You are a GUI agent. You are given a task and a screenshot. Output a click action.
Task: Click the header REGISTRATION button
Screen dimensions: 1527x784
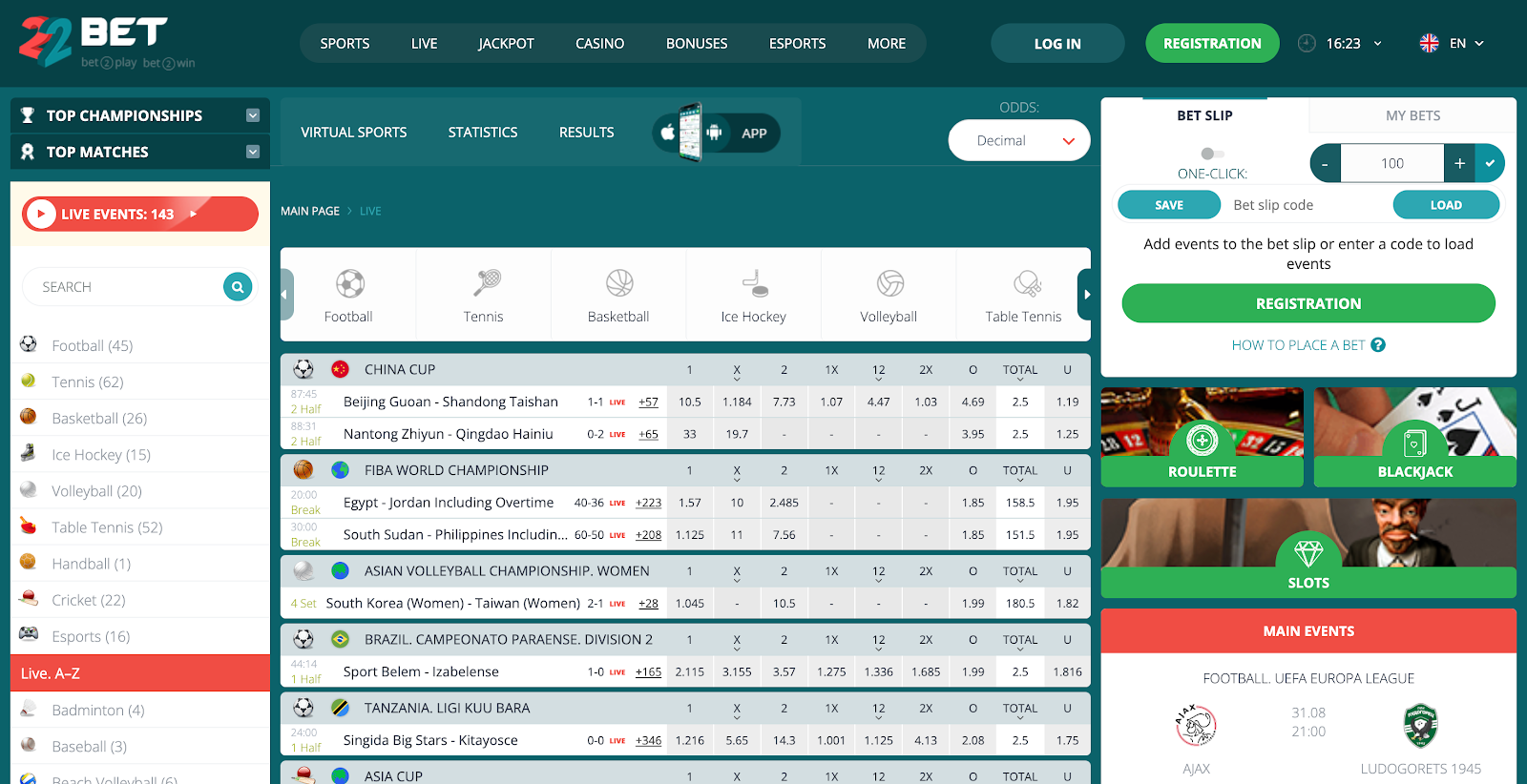click(1212, 43)
